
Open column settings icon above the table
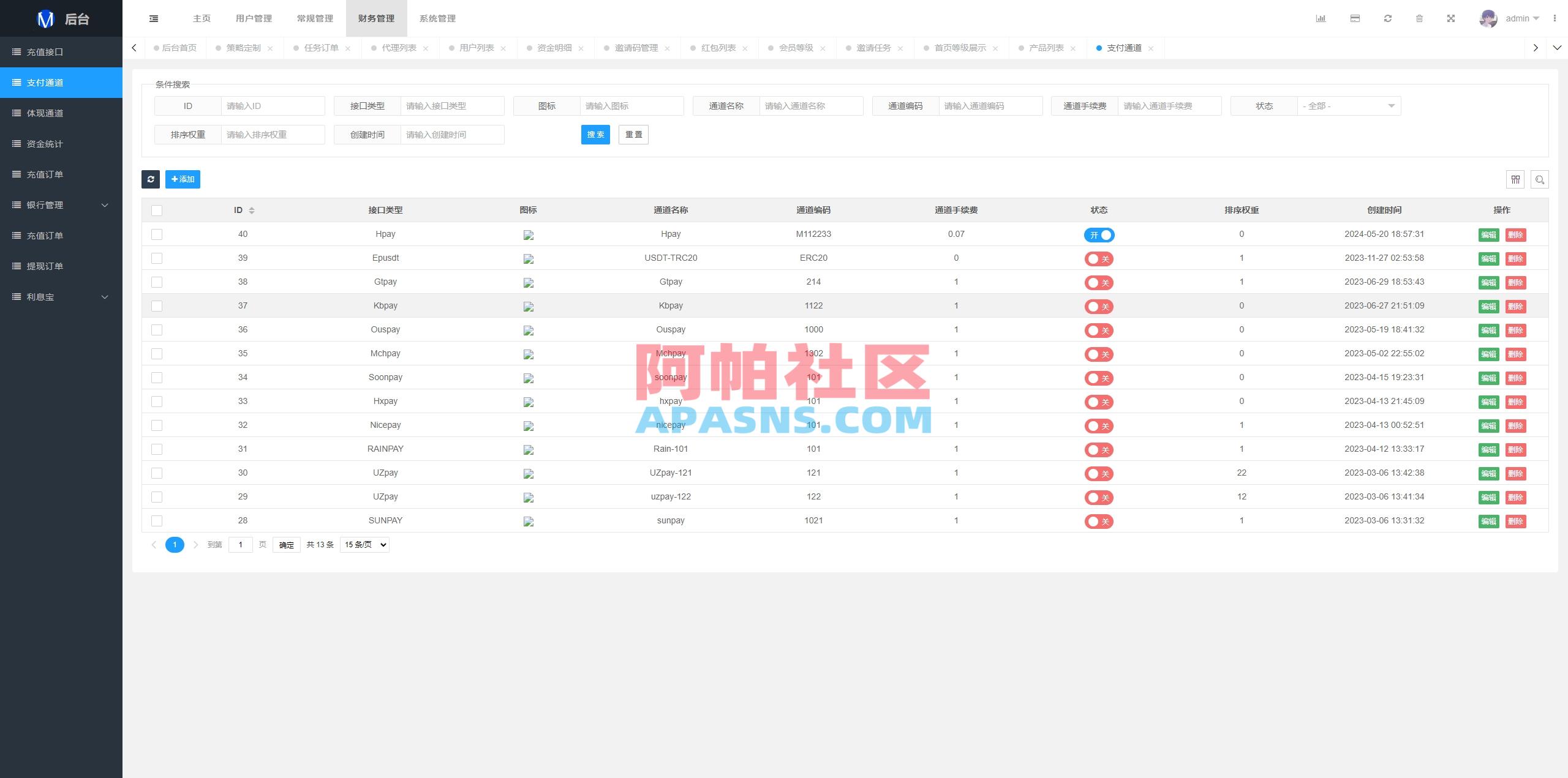pyautogui.click(x=1515, y=179)
